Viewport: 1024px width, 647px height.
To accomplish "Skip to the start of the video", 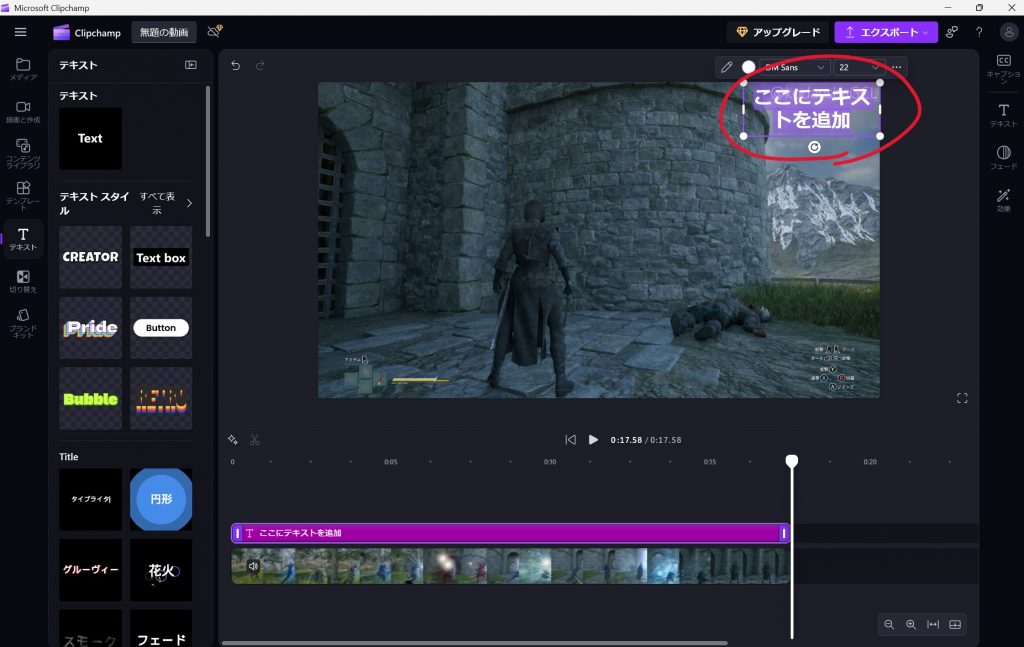I will pos(570,440).
